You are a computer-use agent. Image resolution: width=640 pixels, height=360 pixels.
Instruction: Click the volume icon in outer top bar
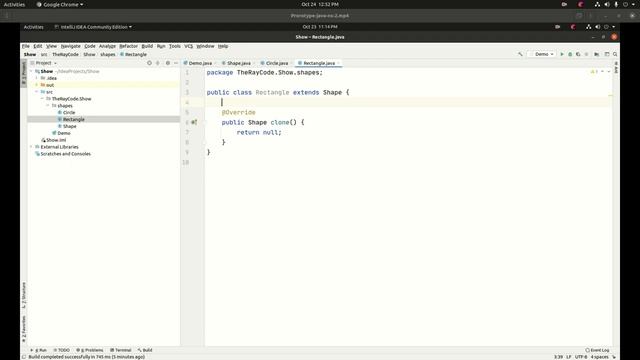(607, 4)
